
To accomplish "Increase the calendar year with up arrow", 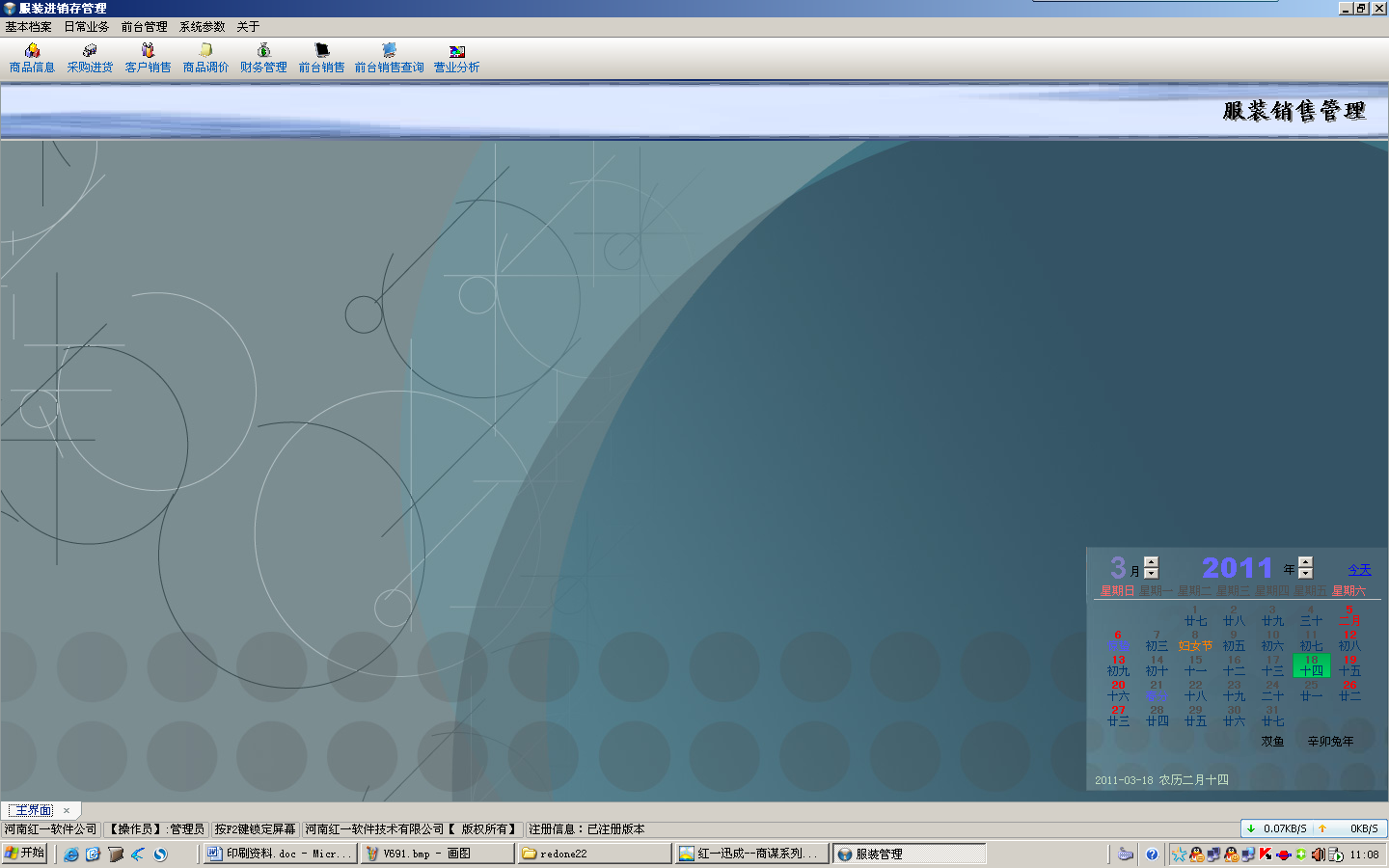I will [x=1305, y=562].
